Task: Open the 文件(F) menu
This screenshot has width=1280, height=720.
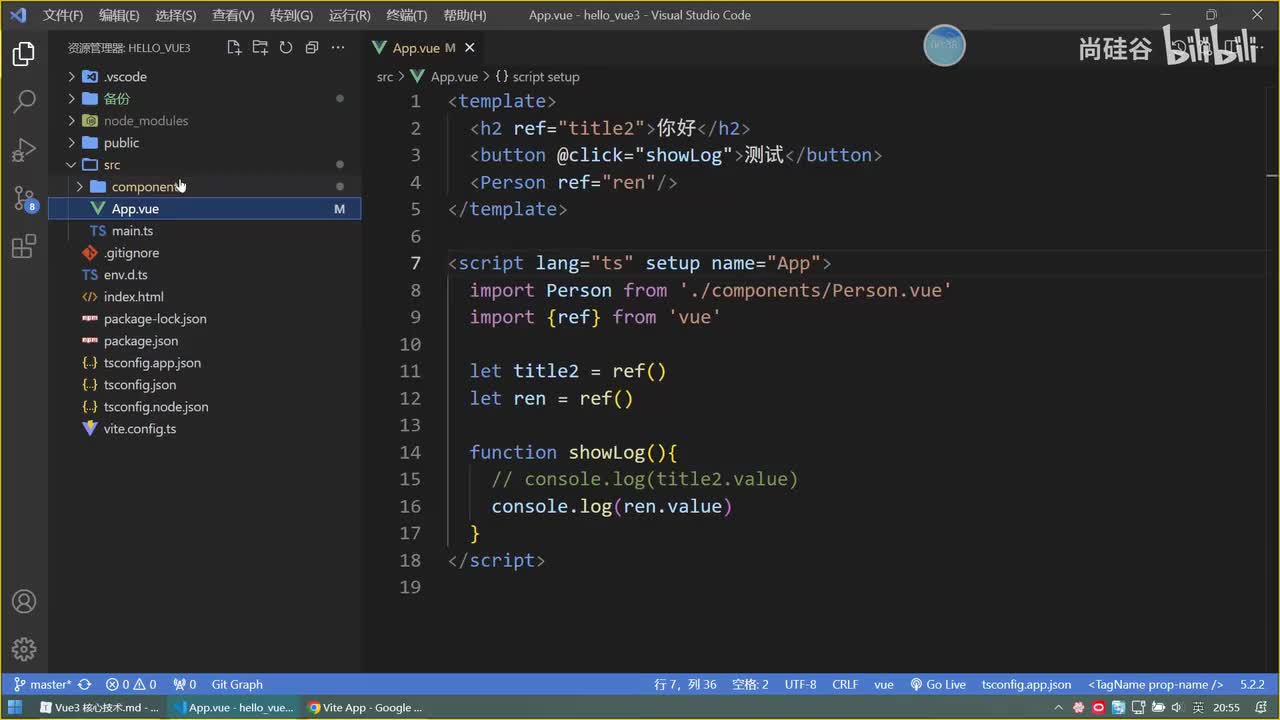Action: (63, 15)
